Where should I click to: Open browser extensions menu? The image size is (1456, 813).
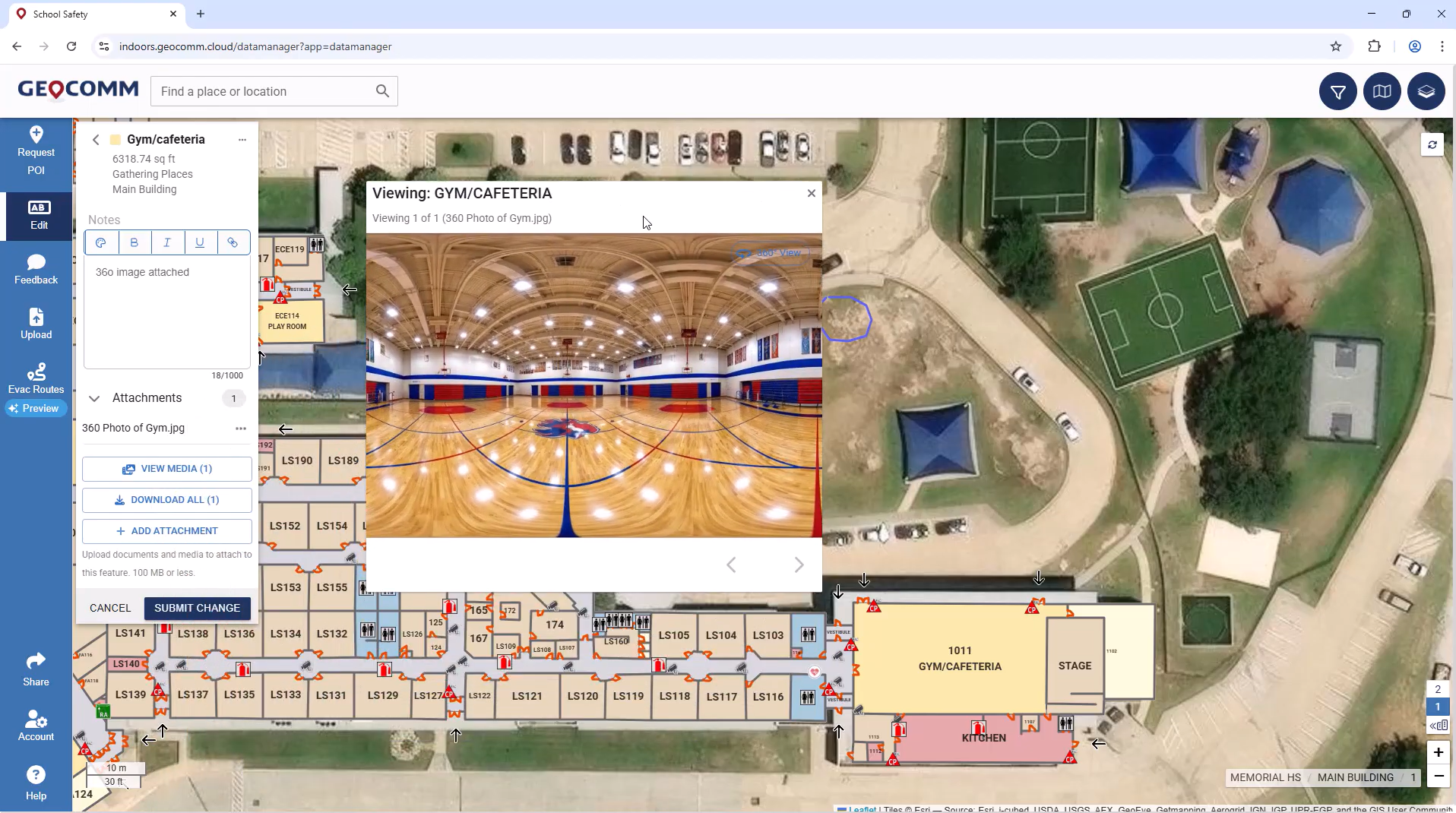pyautogui.click(x=1374, y=46)
